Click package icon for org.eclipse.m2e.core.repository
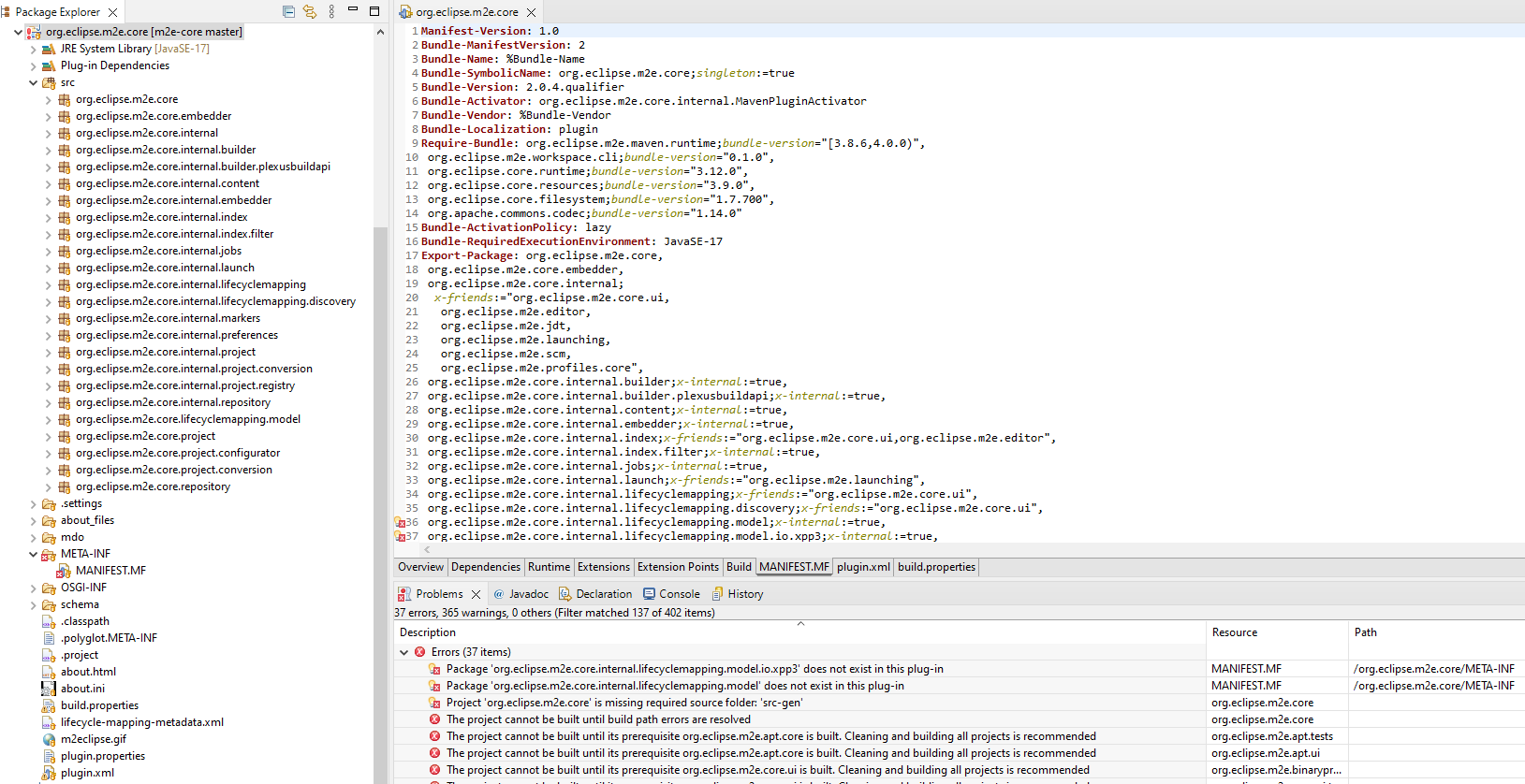This screenshot has height=784, width=1525. coord(64,486)
